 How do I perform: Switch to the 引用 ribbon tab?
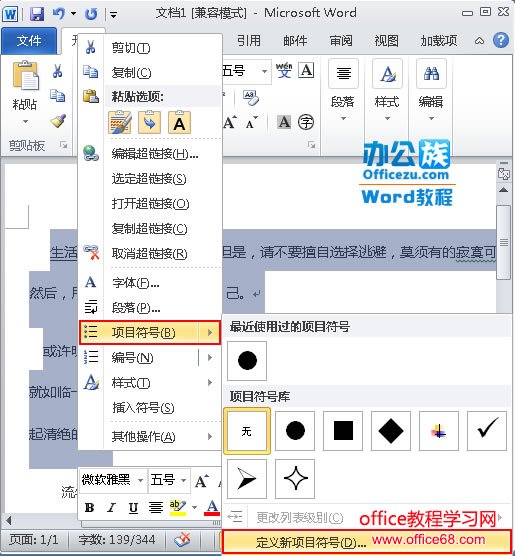point(249,41)
